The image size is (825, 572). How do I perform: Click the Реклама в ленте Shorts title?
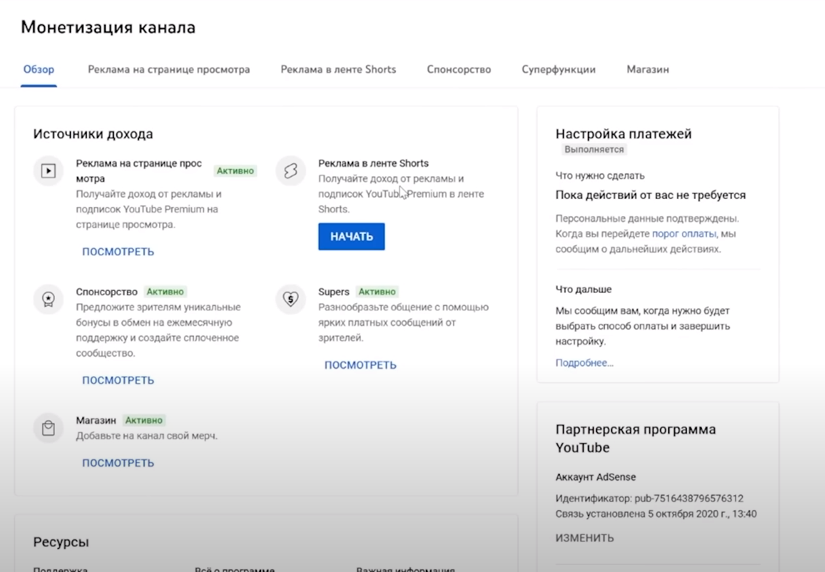pos(374,164)
